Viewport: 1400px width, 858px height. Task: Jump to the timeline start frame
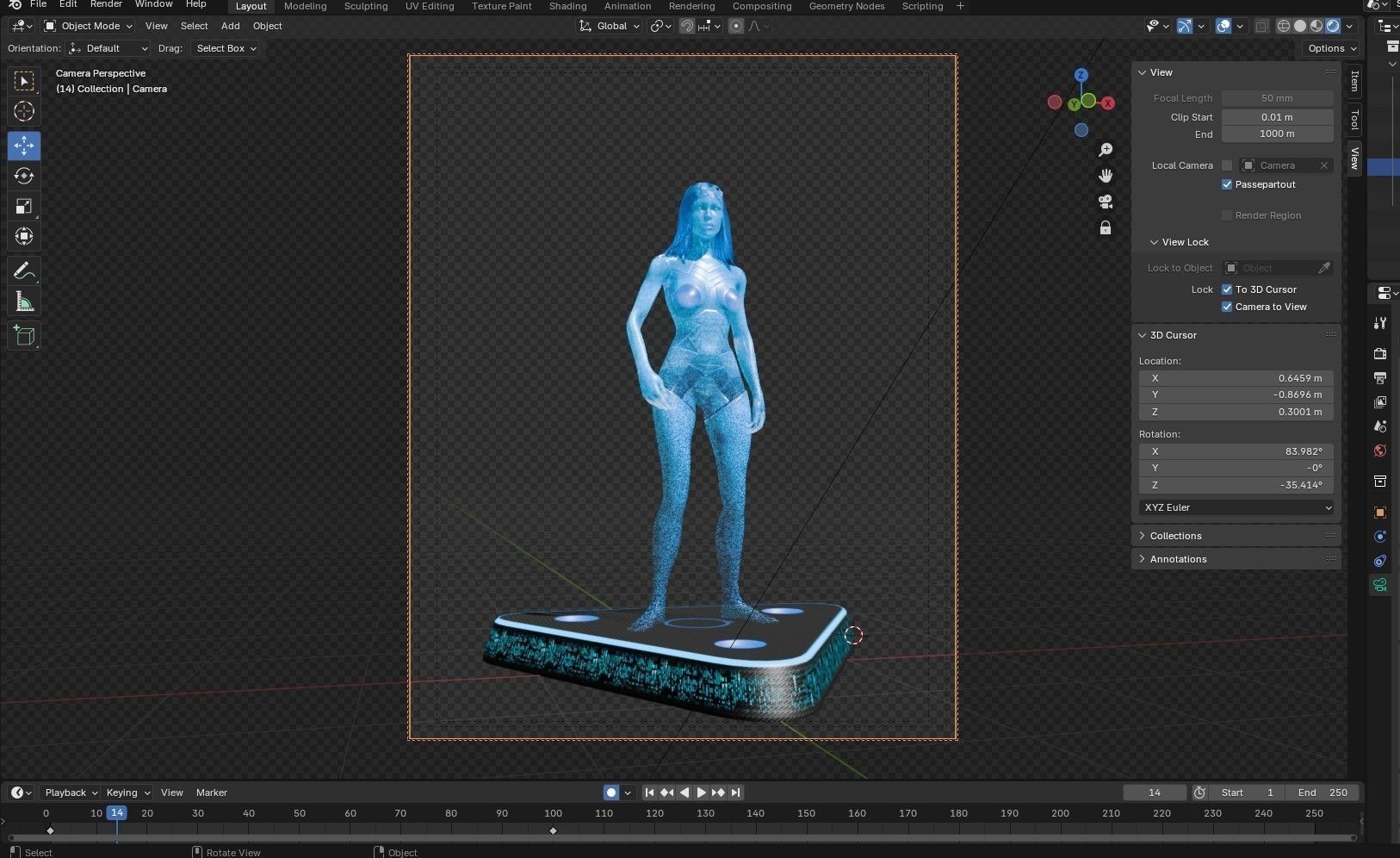pyautogui.click(x=650, y=793)
